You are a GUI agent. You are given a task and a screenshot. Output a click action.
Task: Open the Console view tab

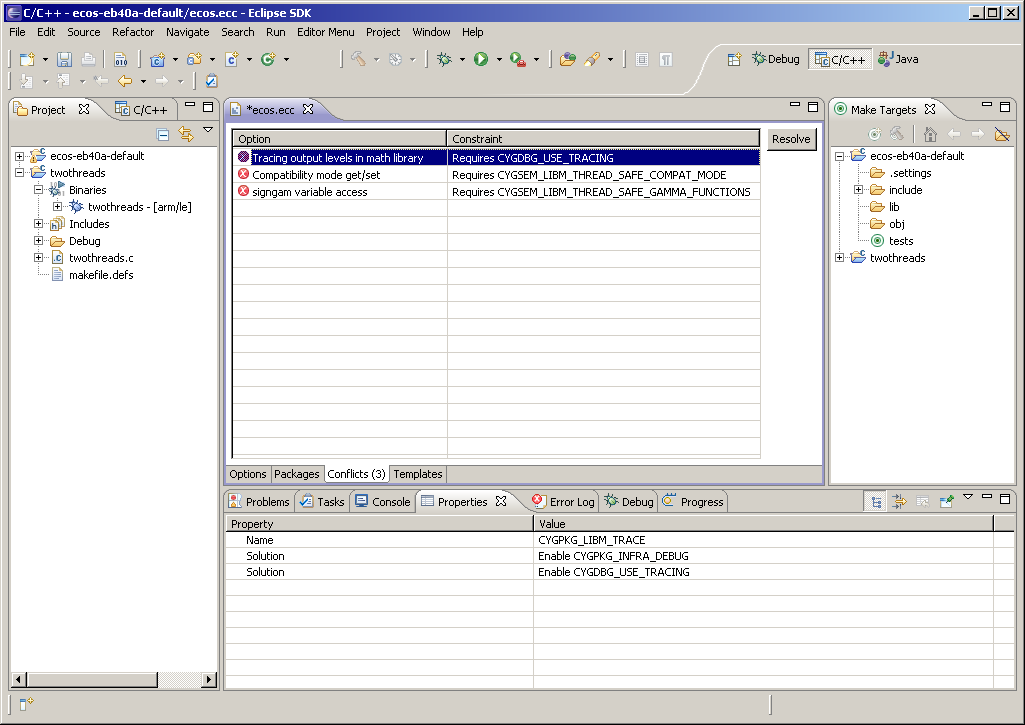(383, 502)
